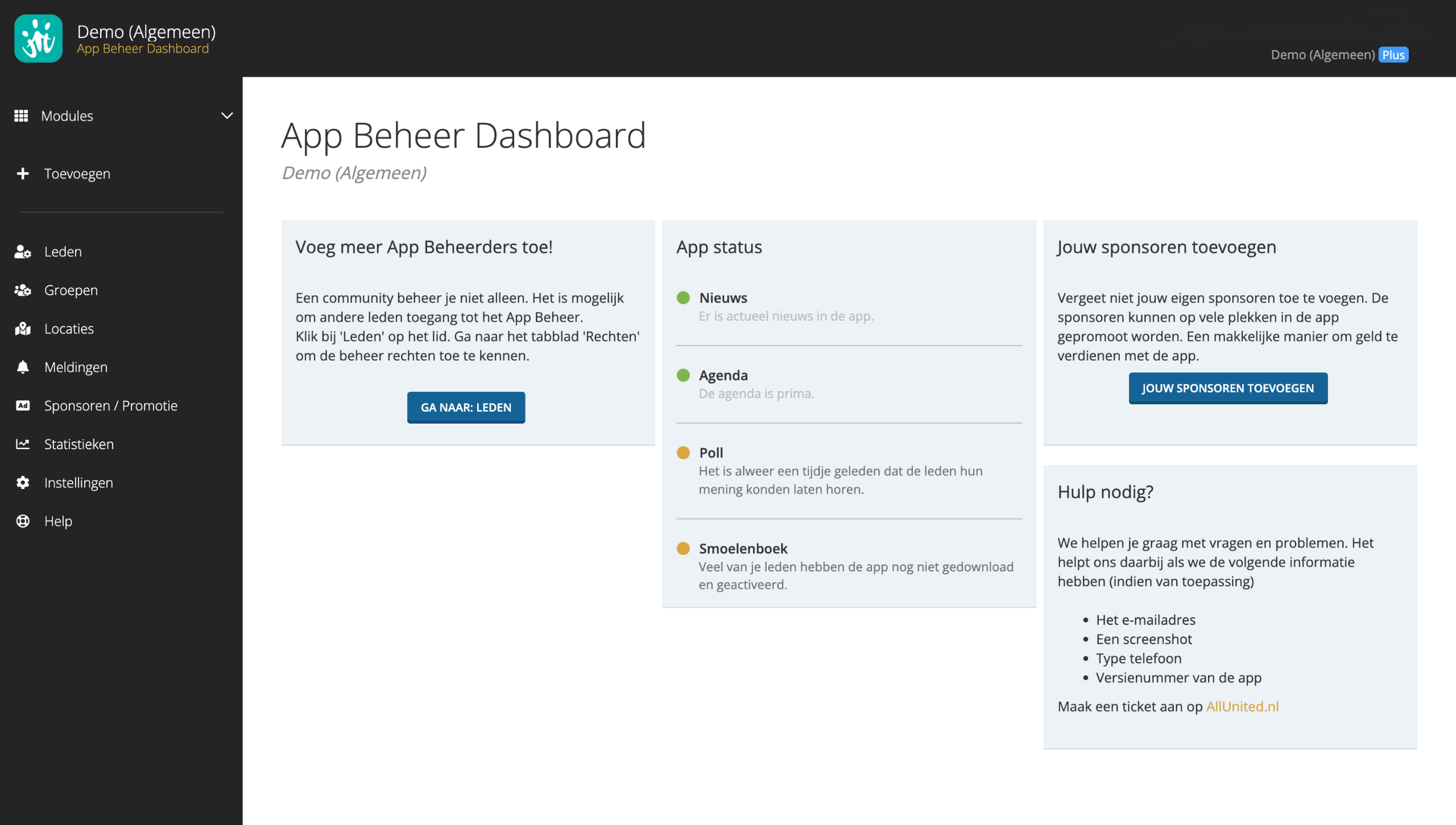This screenshot has height=825, width=1456.
Task: Click the Meldingen bell icon
Action: 23,367
